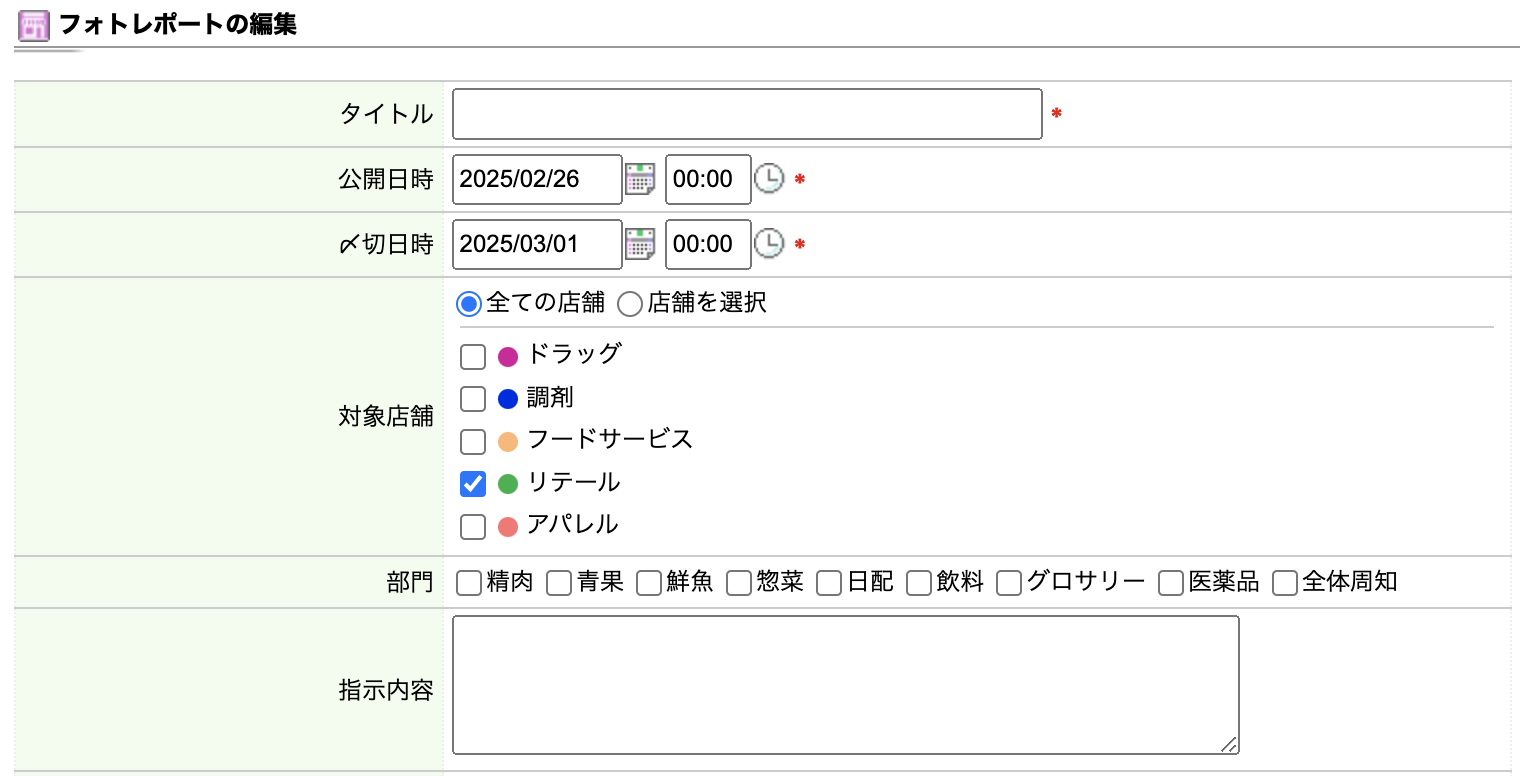Click the フォトレポートの編集 heading text

[x=178, y=25]
